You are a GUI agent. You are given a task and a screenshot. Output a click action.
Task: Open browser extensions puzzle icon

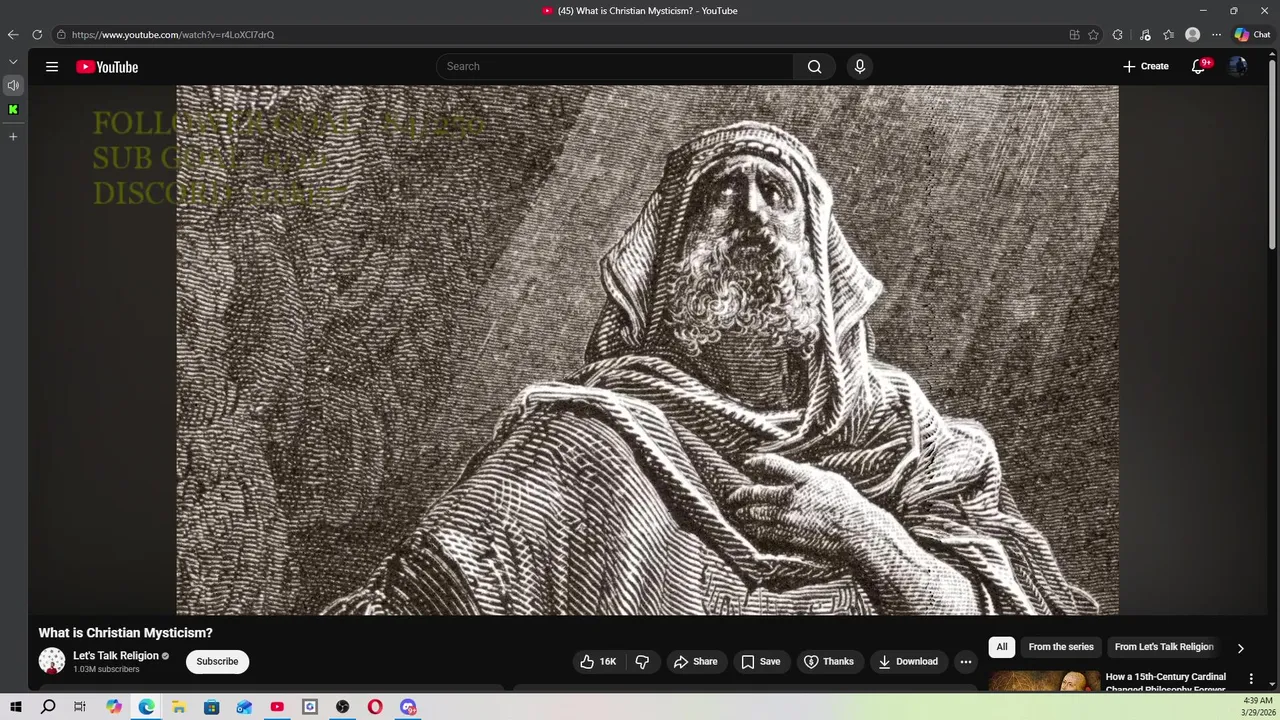coord(1118,35)
